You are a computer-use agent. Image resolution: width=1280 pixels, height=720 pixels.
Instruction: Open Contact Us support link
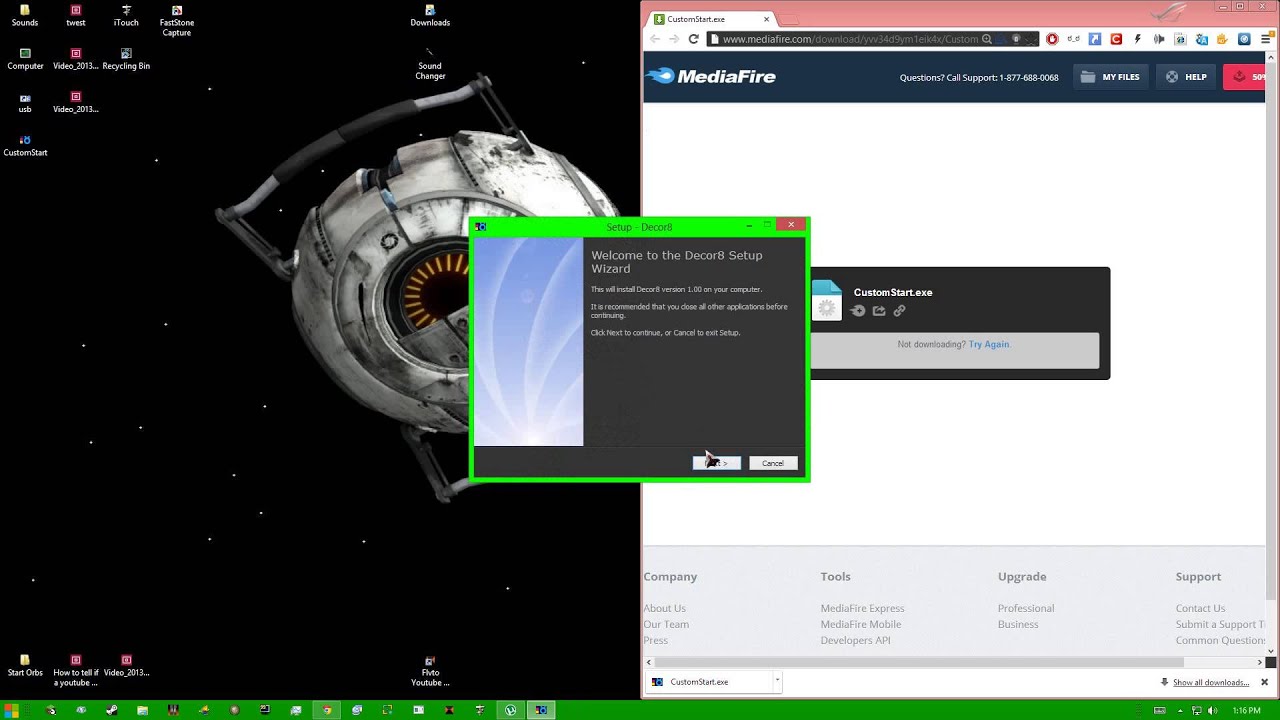[x=1200, y=608]
